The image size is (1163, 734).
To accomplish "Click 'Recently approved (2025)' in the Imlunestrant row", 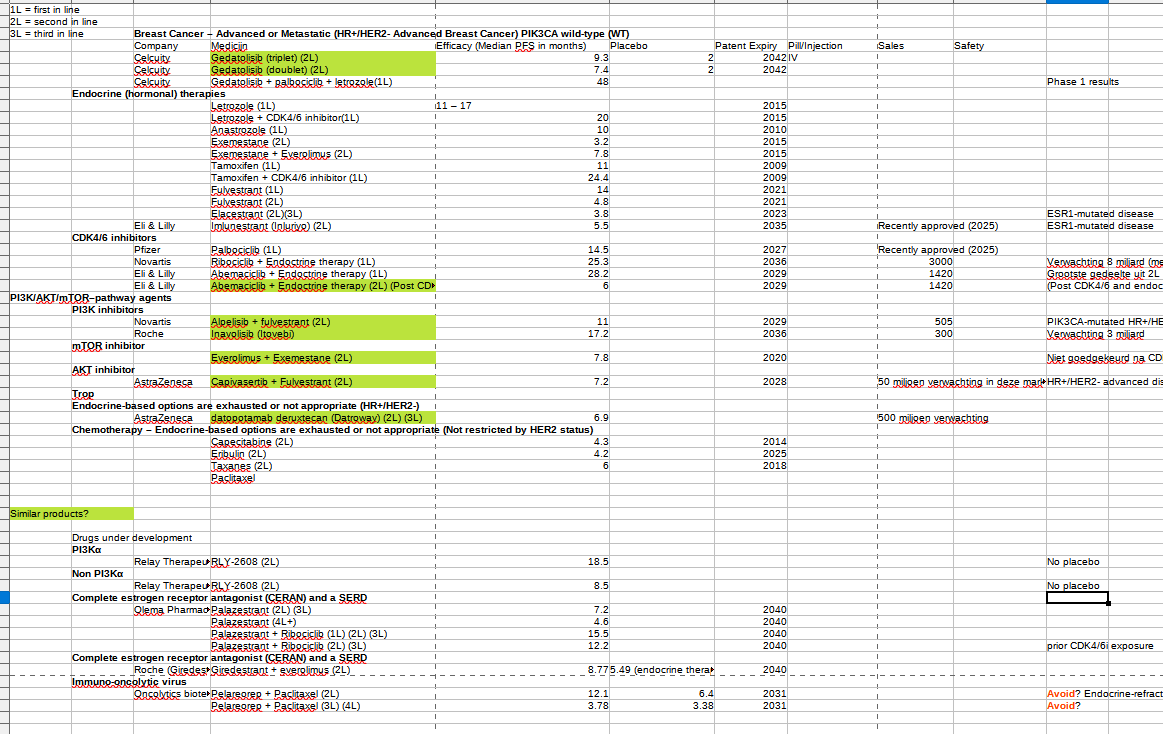I will click(x=938, y=226).
